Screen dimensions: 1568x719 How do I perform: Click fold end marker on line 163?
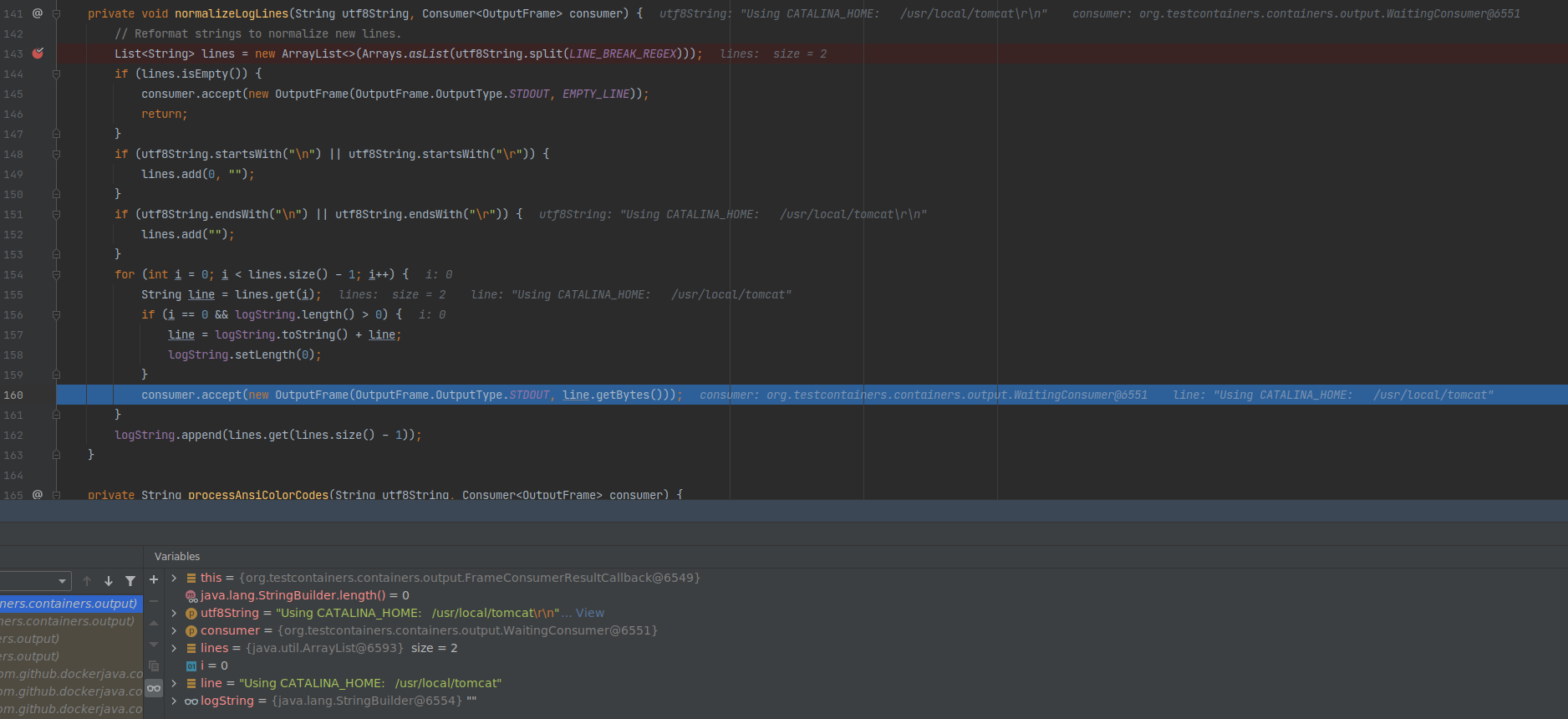(57, 455)
